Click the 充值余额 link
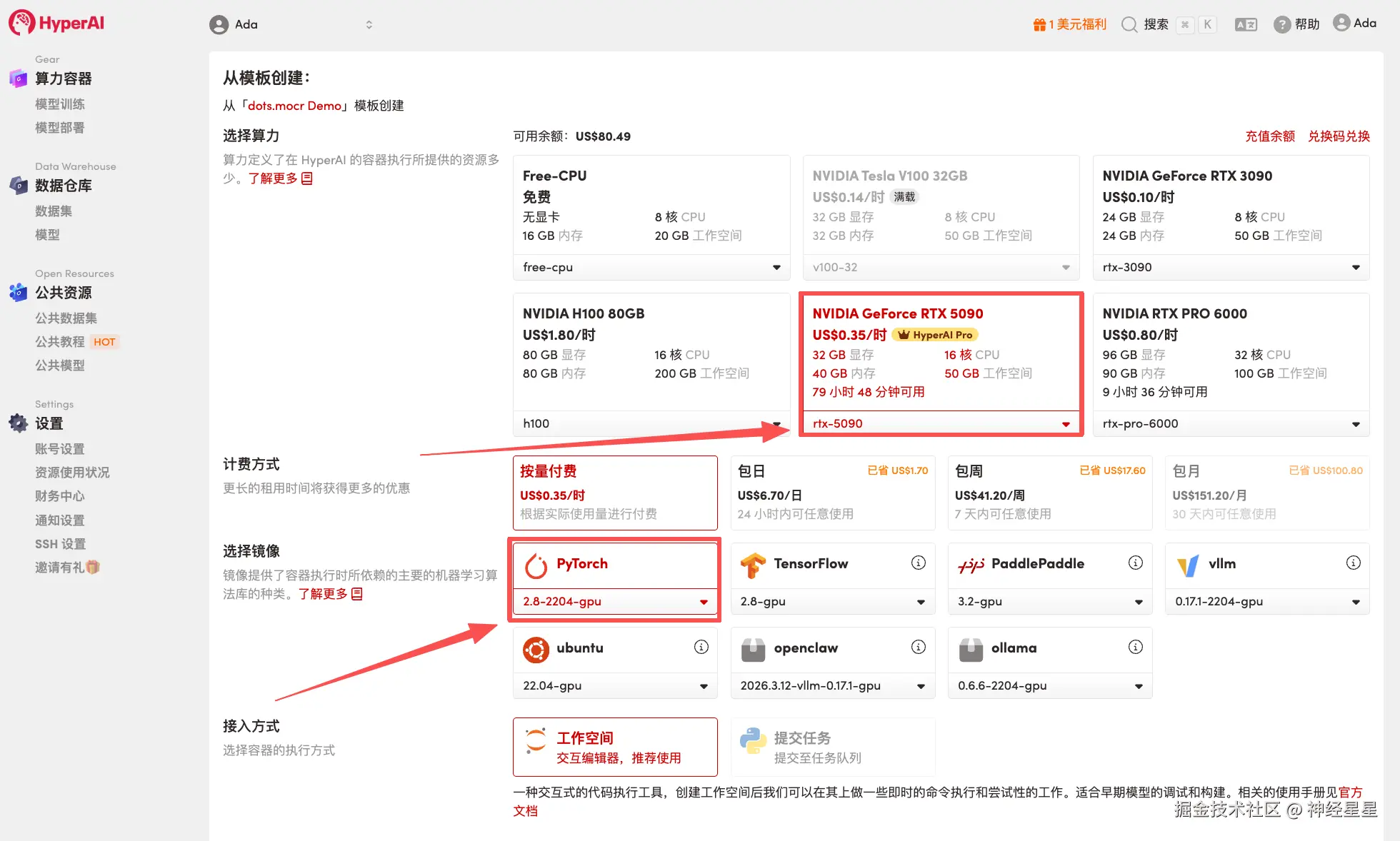The image size is (1400, 841). pos(1269,136)
